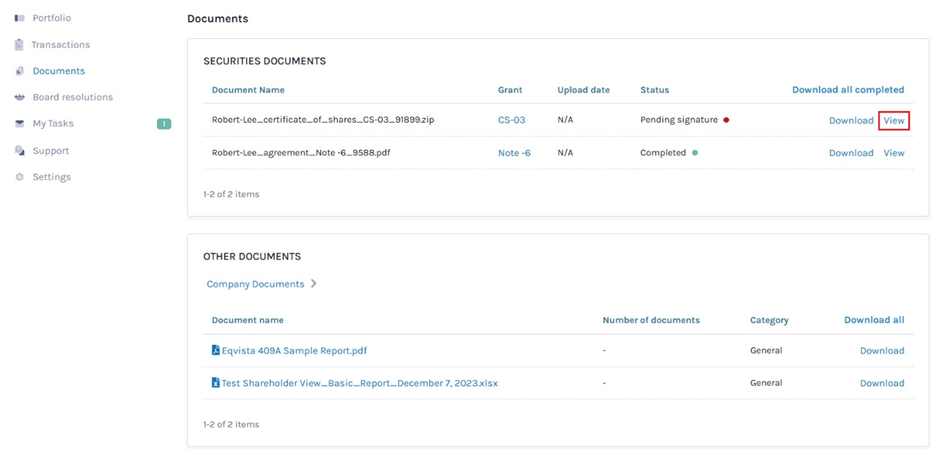Image resolution: width=939 pixels, height=449 pixels.
Task: Download the Eqvista 409A Sample Report
Action: click(x=881, y=351)
